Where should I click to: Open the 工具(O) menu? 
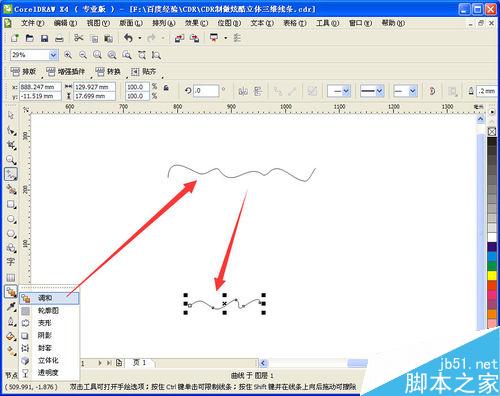(x=327, y=23)
